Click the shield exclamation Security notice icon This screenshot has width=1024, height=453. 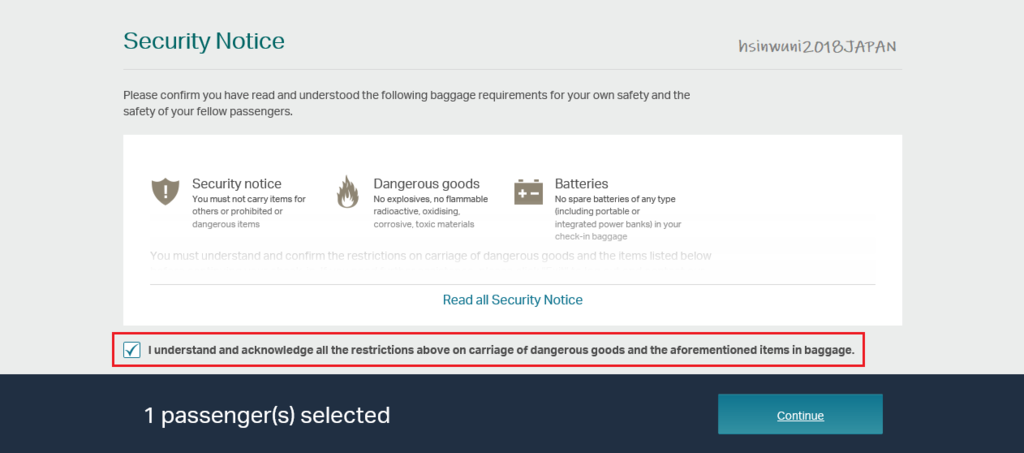165,191
